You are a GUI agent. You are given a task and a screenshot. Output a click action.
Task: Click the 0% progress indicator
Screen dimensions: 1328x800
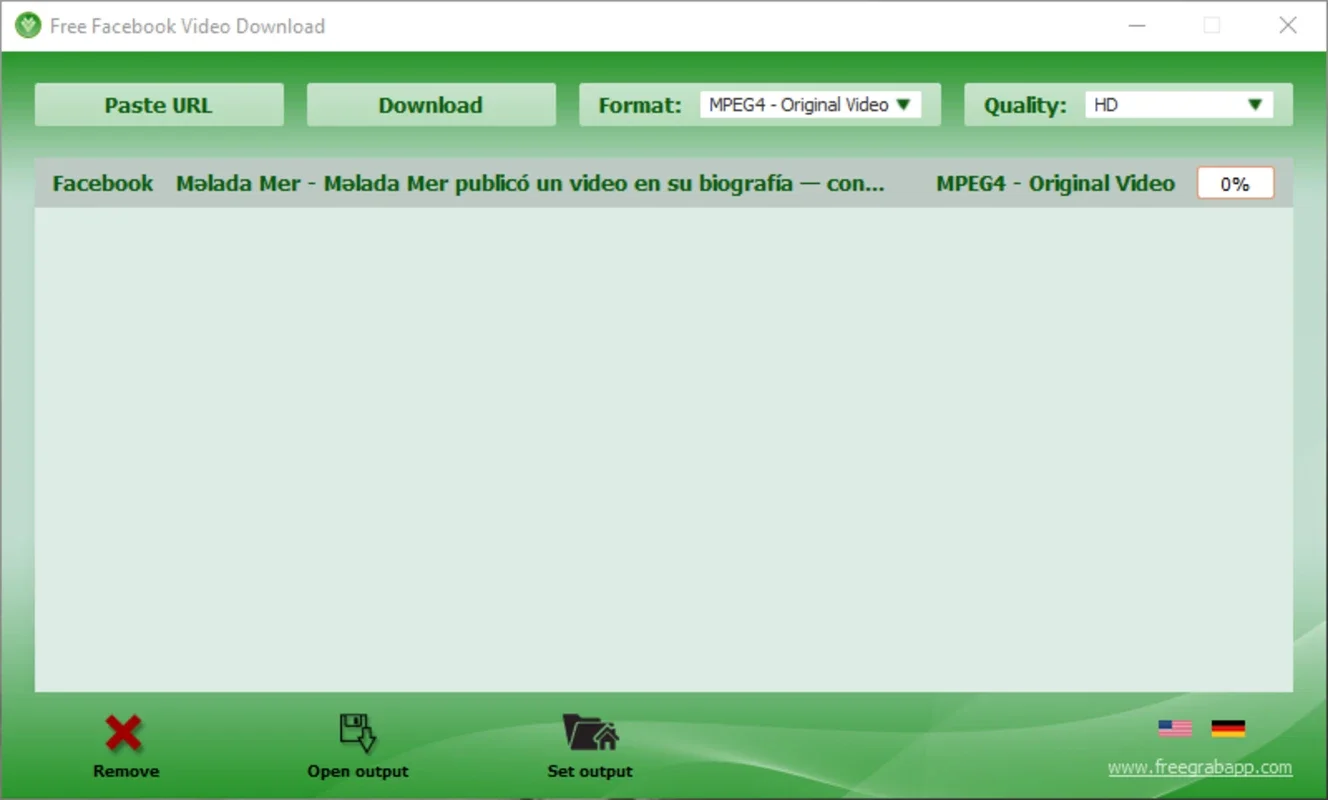[x=1235, y=184]
